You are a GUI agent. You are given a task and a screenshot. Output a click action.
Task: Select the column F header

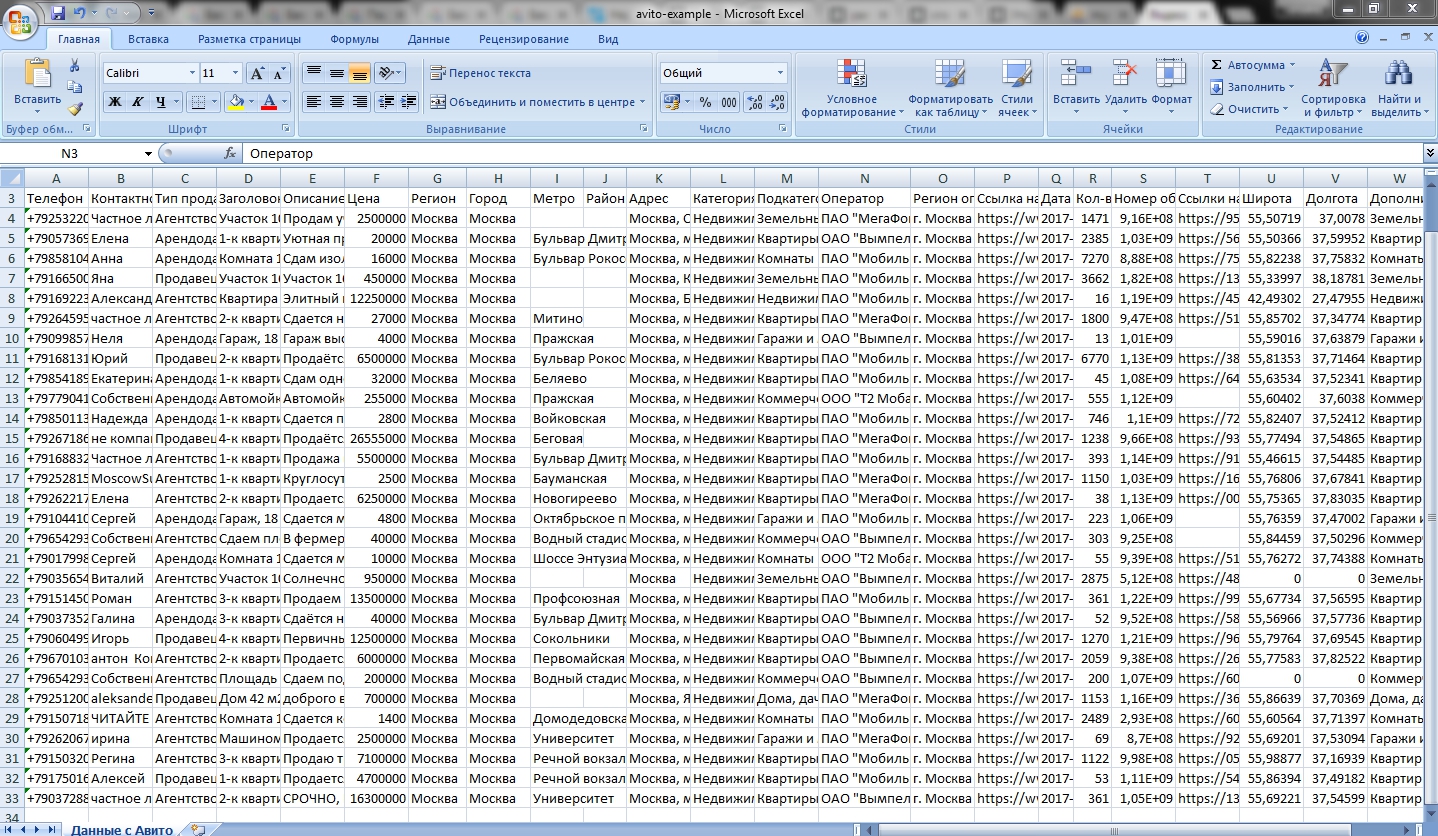pyautogui.click(x=376, y=178)
